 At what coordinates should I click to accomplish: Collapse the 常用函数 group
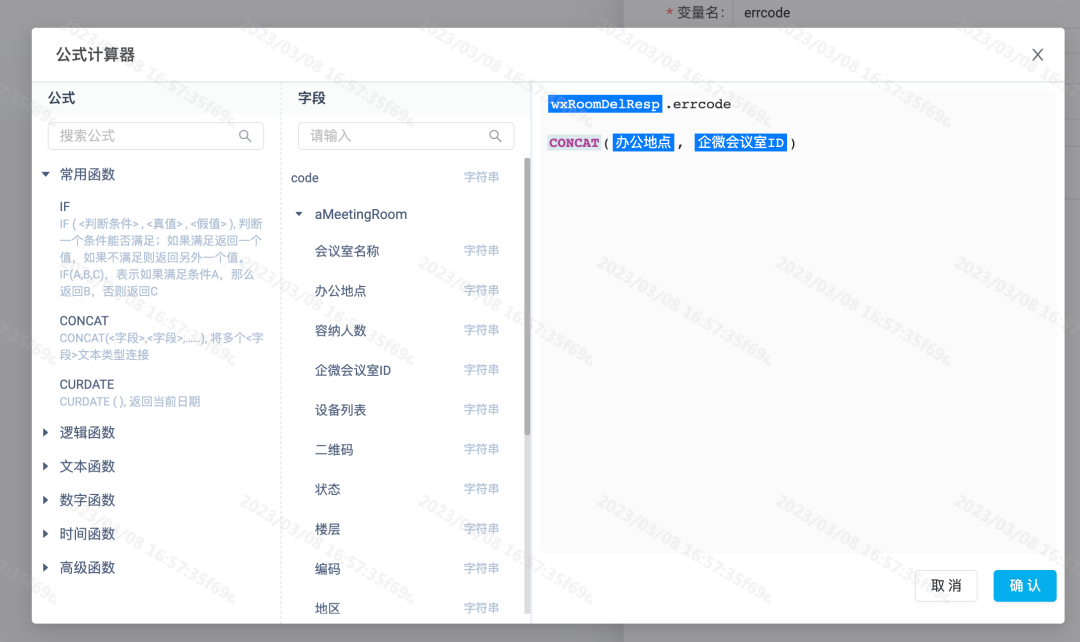[x=45, y=174]
